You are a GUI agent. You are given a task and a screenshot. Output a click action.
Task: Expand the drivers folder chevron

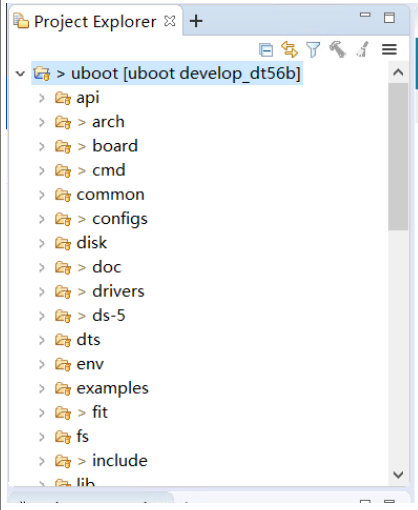coord(42,292)
